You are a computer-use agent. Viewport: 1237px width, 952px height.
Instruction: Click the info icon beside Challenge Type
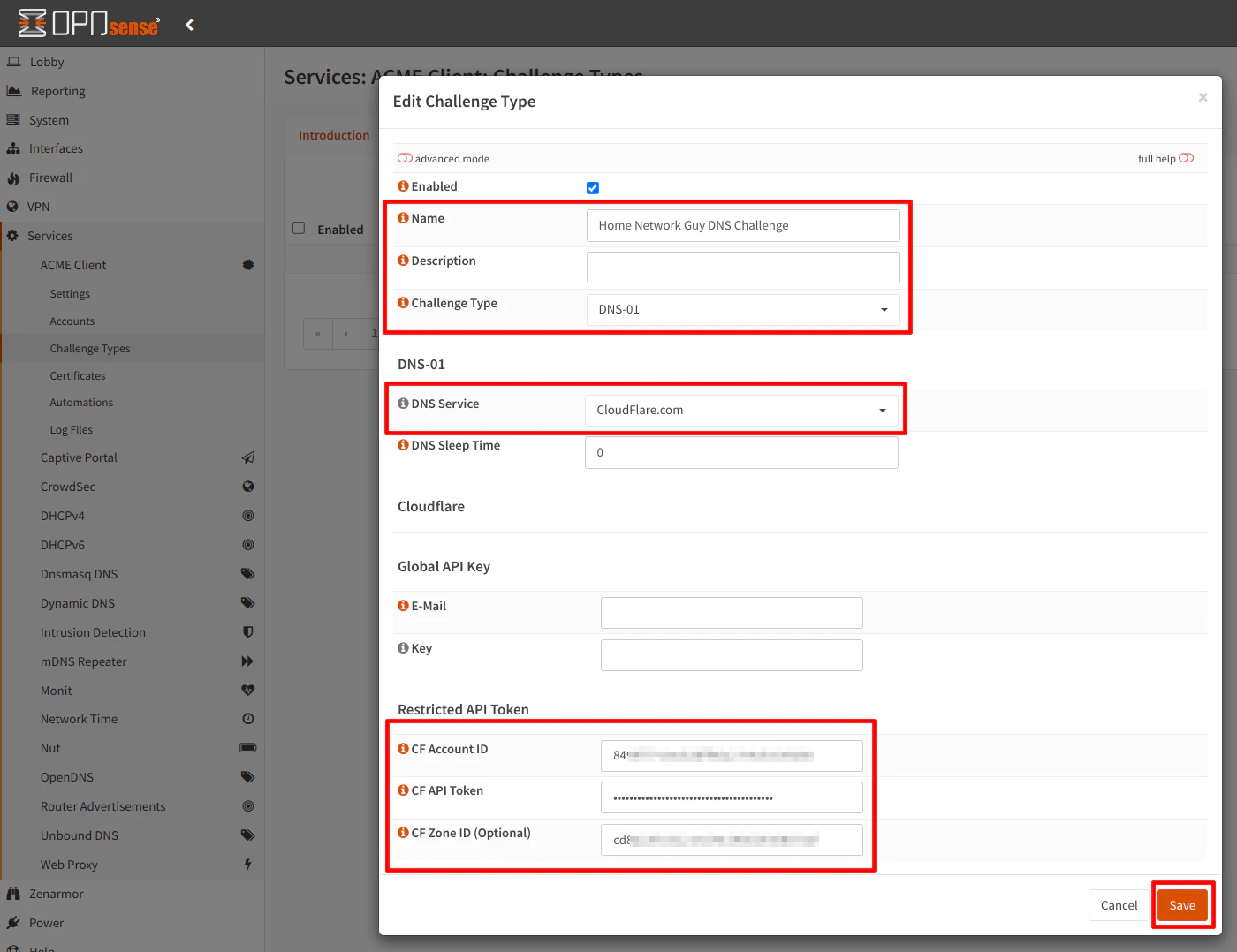pos(403,303)
